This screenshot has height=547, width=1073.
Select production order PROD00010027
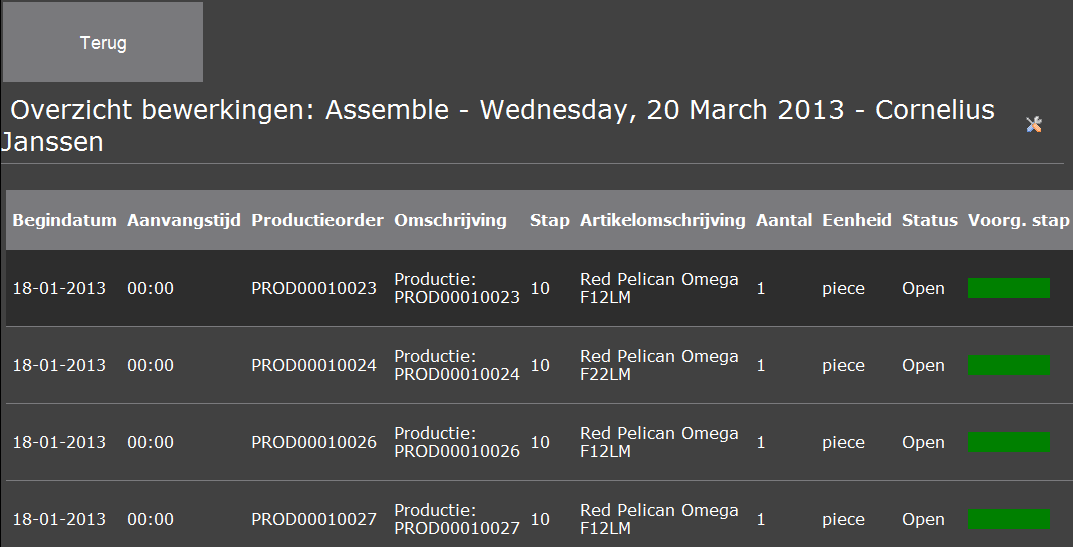click(x=313, y=520)
